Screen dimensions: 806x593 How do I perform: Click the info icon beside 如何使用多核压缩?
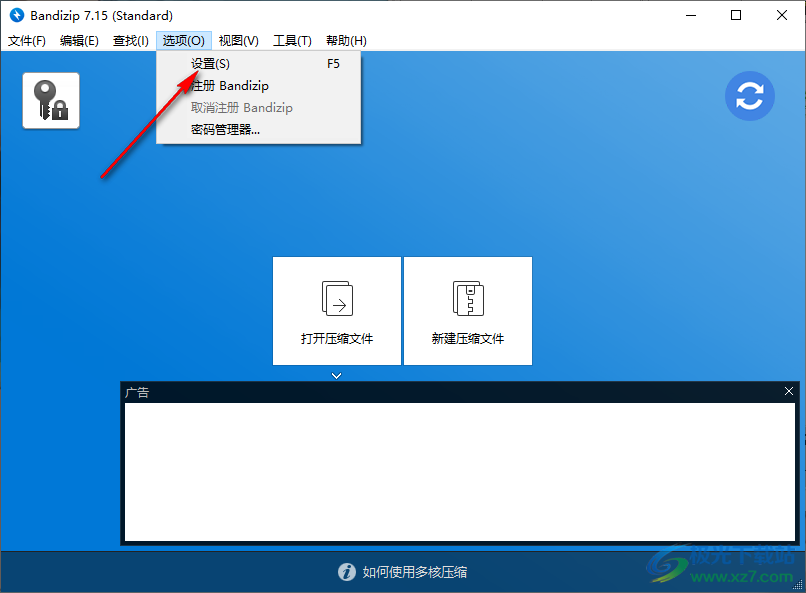[346, 571]
